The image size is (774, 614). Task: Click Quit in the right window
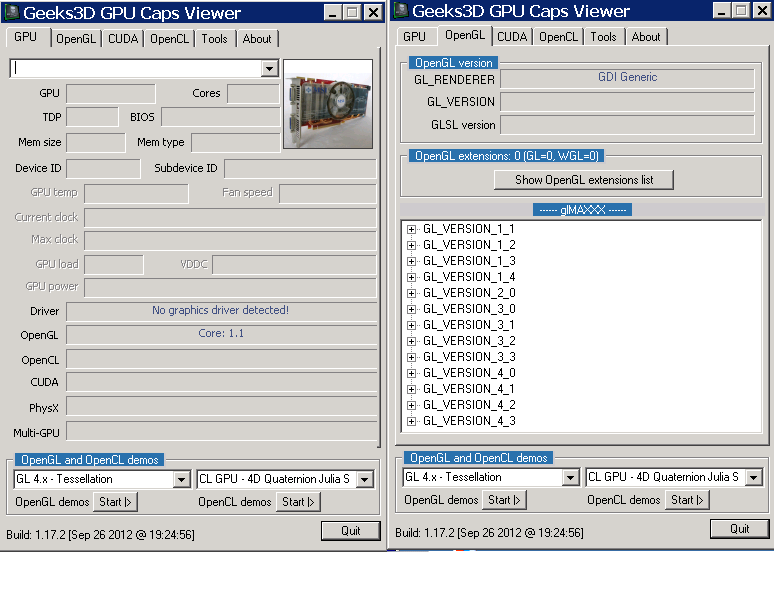tap(740, 529)
